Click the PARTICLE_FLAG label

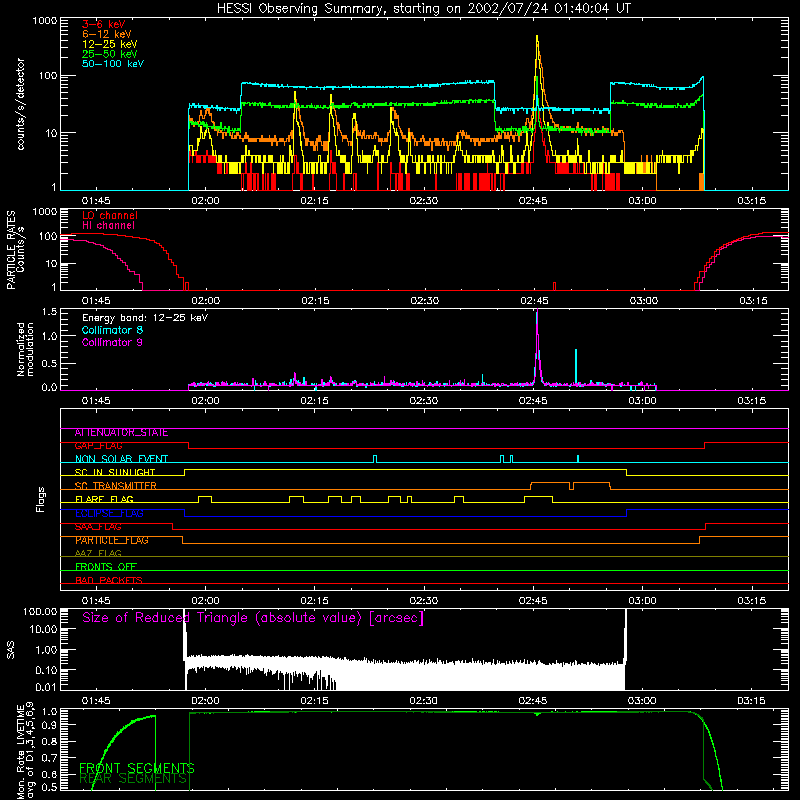pyautogui.click(x=112, y=540)
